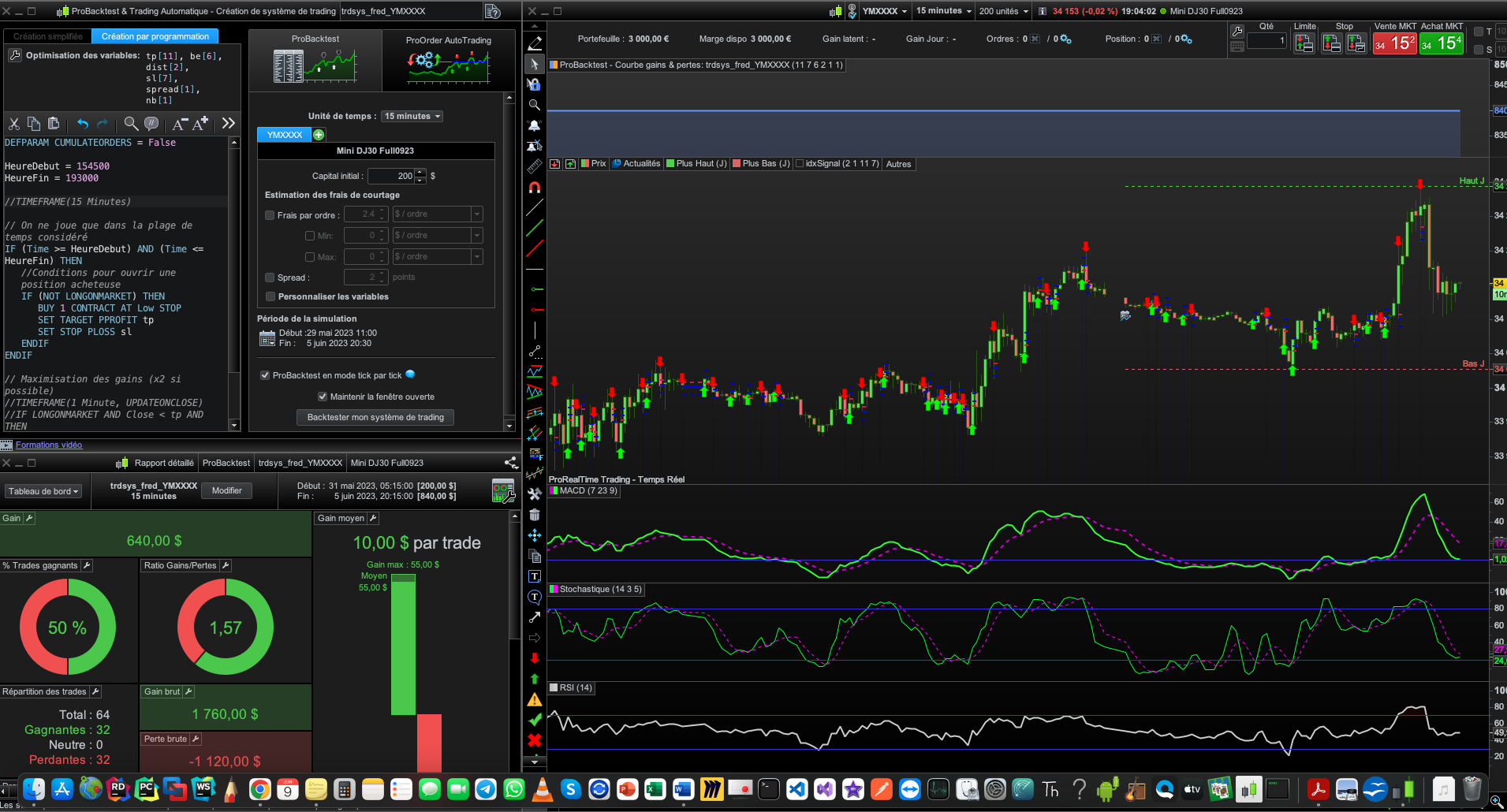Screen dimensions: 1507x812
Task: Switch to Création simplifiée tab
Action: tap(47, 36)
